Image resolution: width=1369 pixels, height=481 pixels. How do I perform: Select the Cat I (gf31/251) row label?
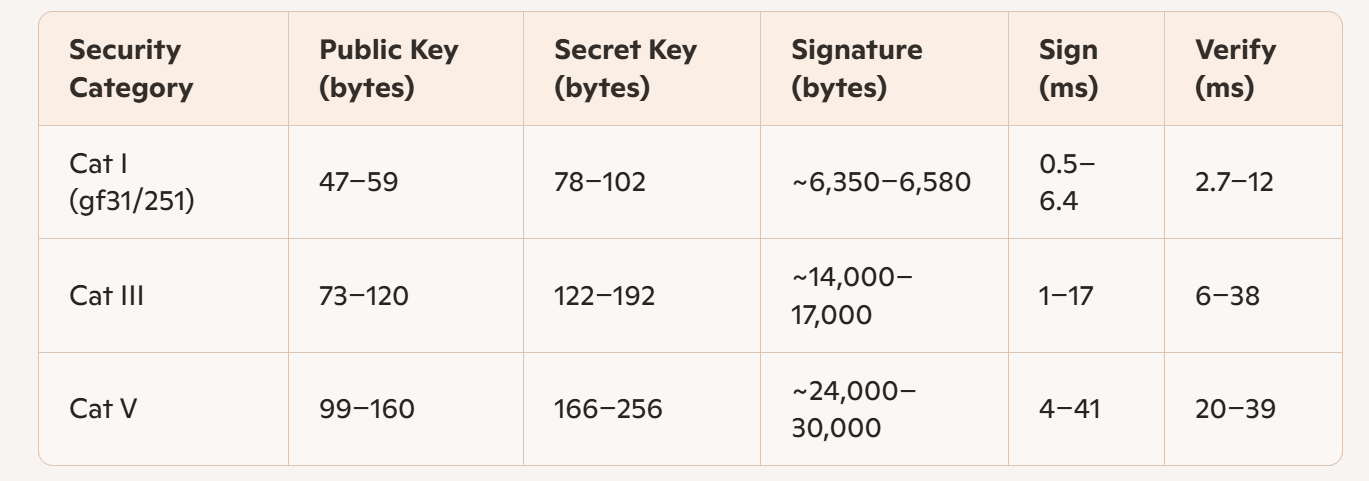coord(130,182)
